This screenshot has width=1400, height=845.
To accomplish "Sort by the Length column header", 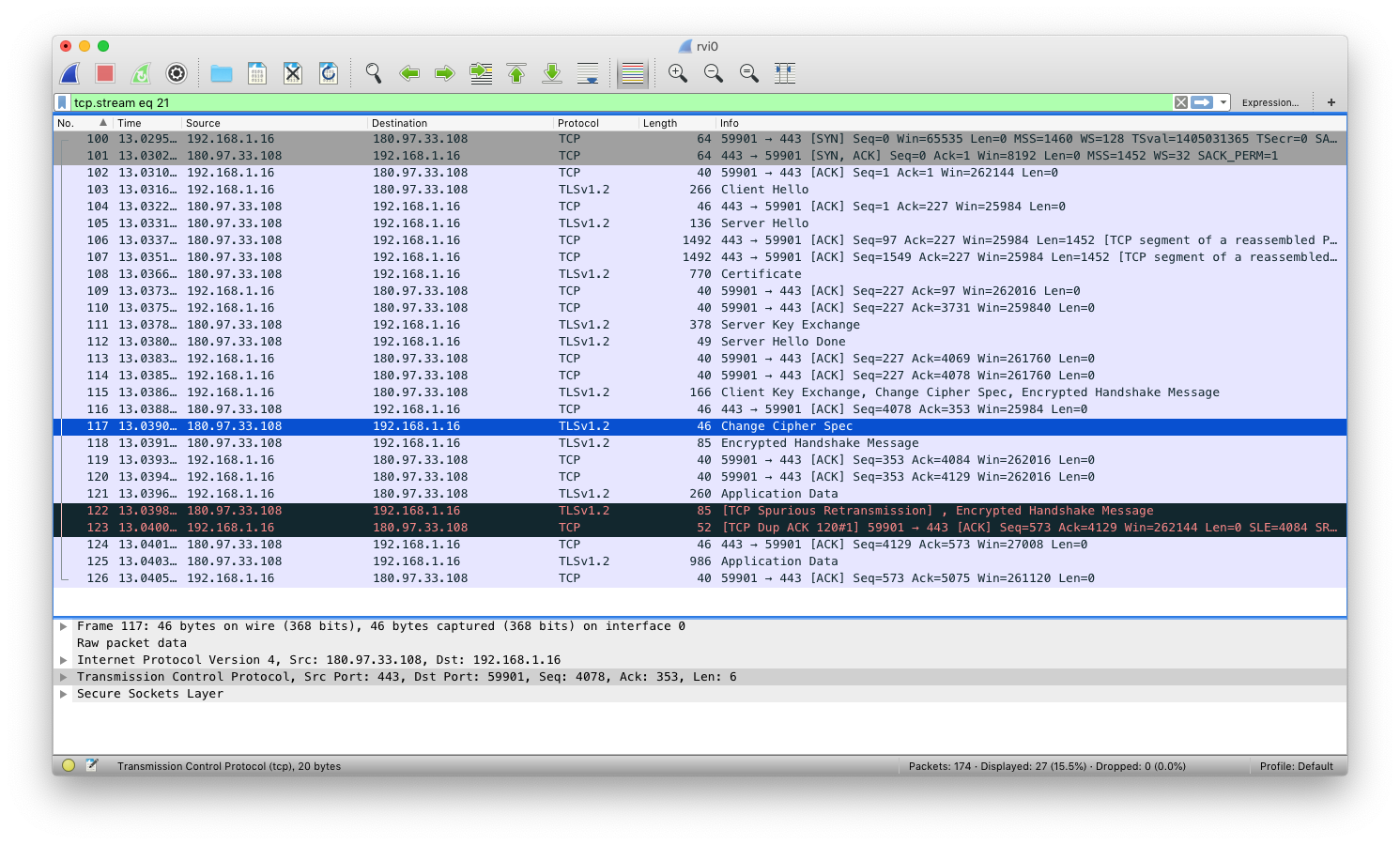I will click(660, 123).
